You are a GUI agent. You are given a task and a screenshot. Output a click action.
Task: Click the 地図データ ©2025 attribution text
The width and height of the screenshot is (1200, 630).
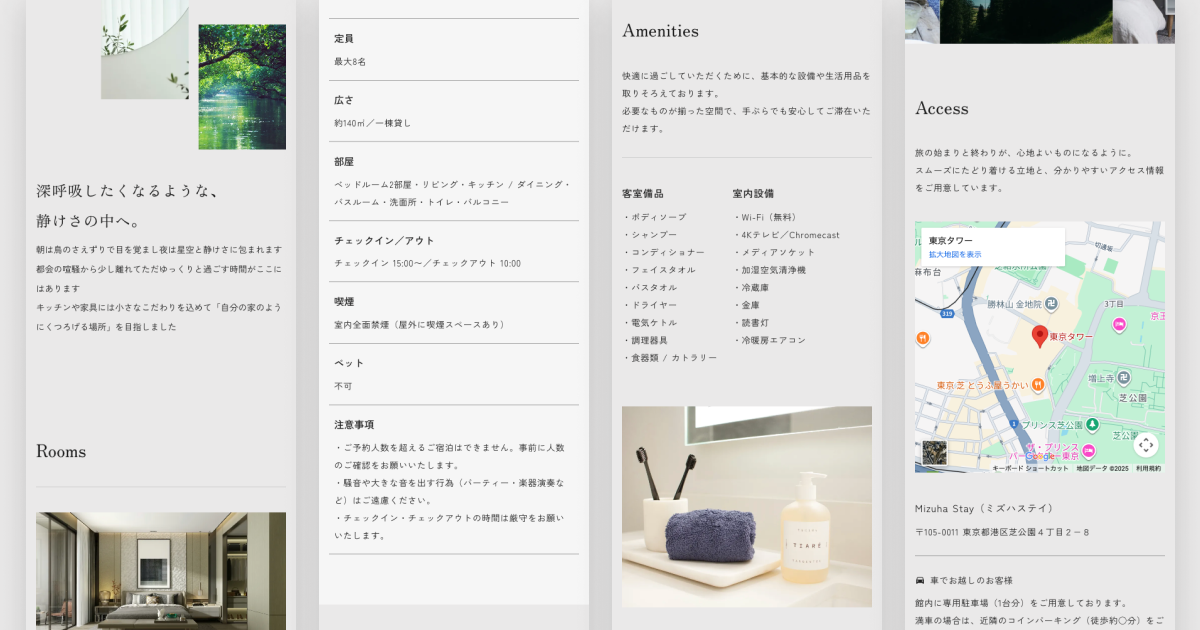click(1101, 469)
